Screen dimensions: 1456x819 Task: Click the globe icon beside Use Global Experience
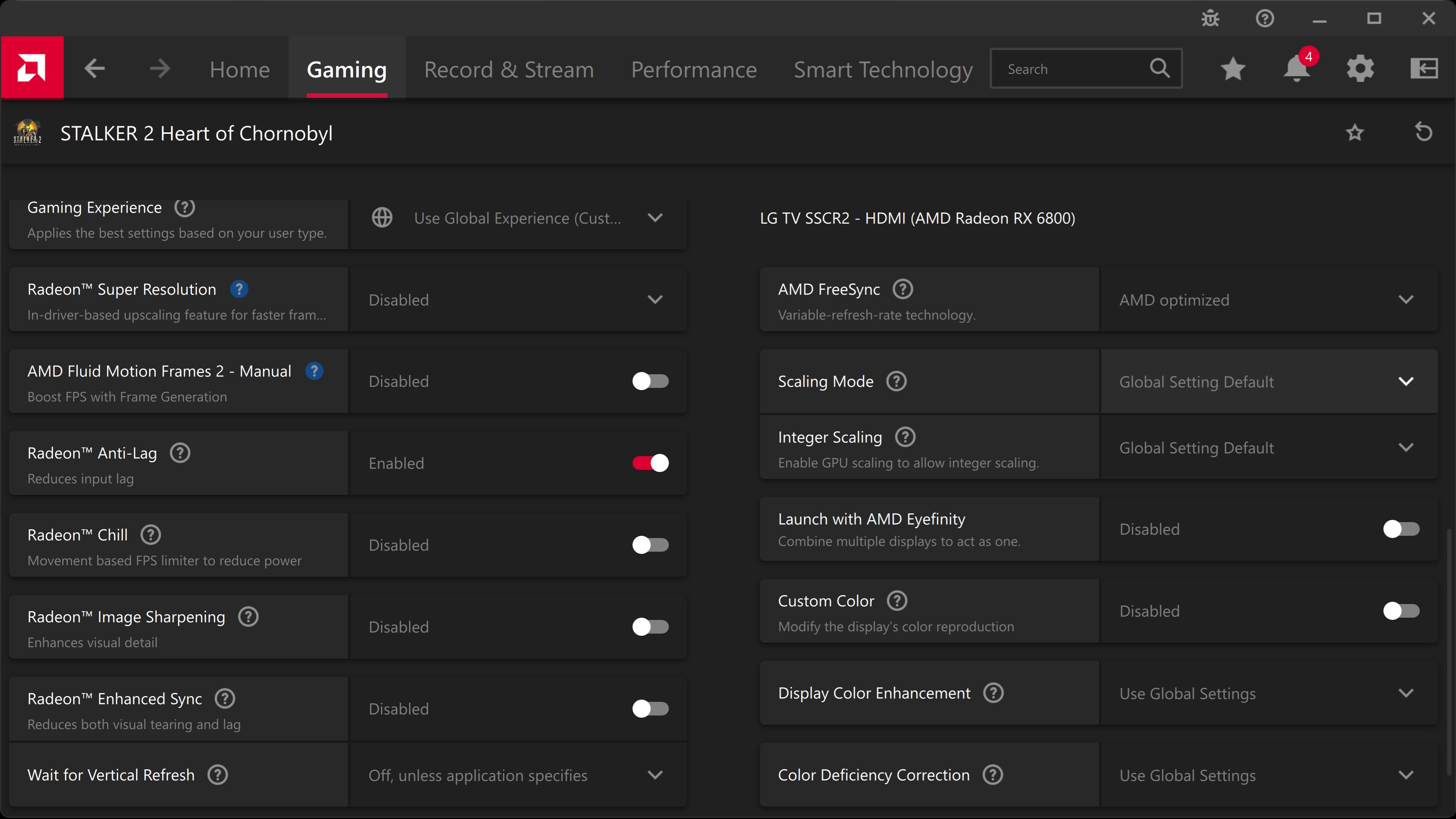pos(382,218)
